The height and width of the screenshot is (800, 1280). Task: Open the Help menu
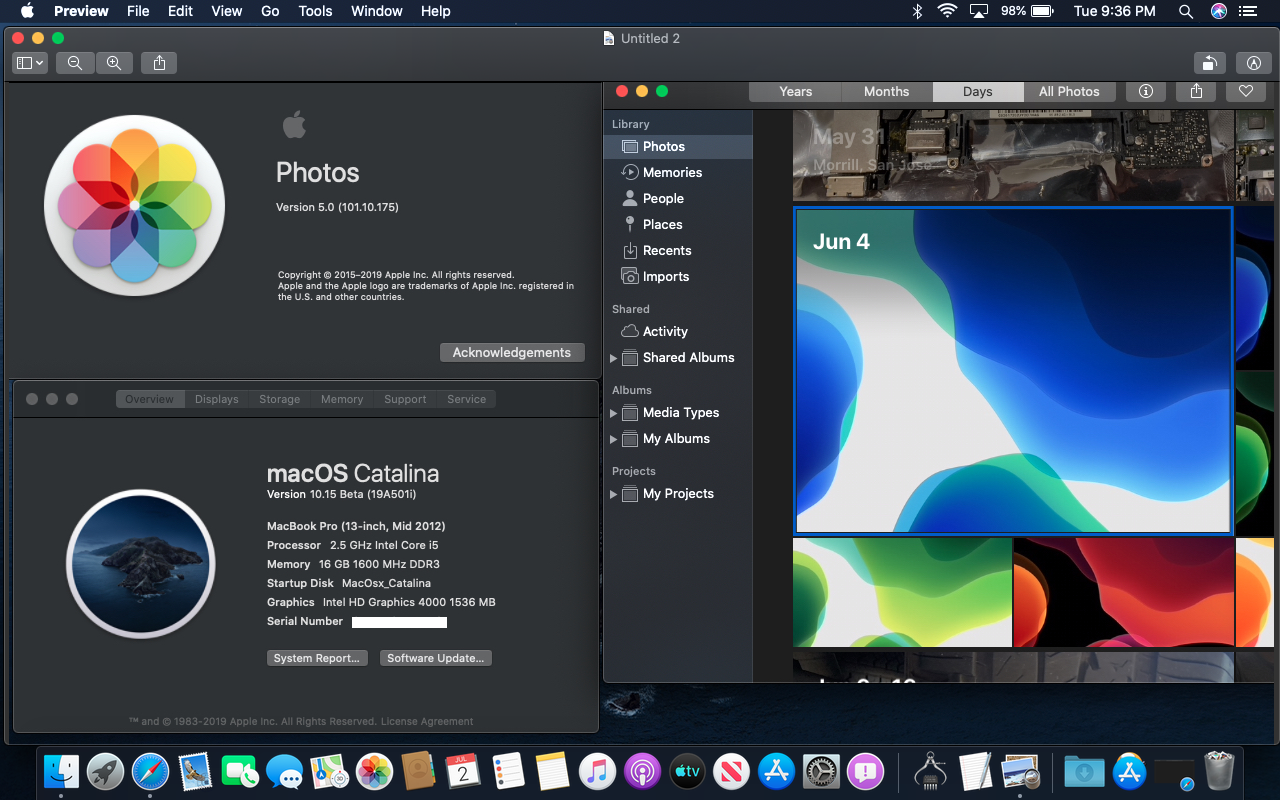point(435,11)
